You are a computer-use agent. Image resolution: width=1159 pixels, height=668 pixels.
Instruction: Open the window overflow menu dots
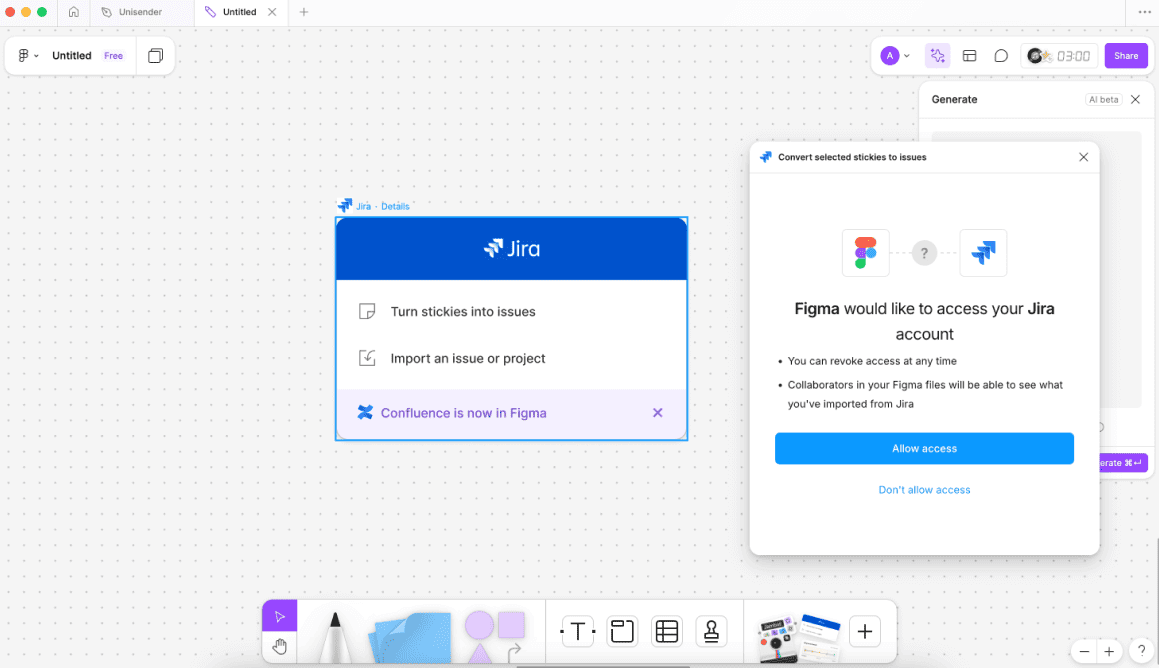(1144, 12)
